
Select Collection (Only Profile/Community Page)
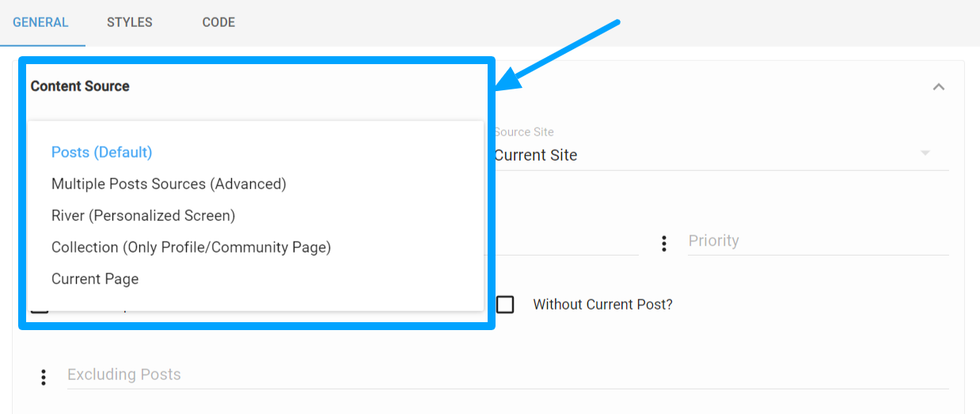coord(191,247)
